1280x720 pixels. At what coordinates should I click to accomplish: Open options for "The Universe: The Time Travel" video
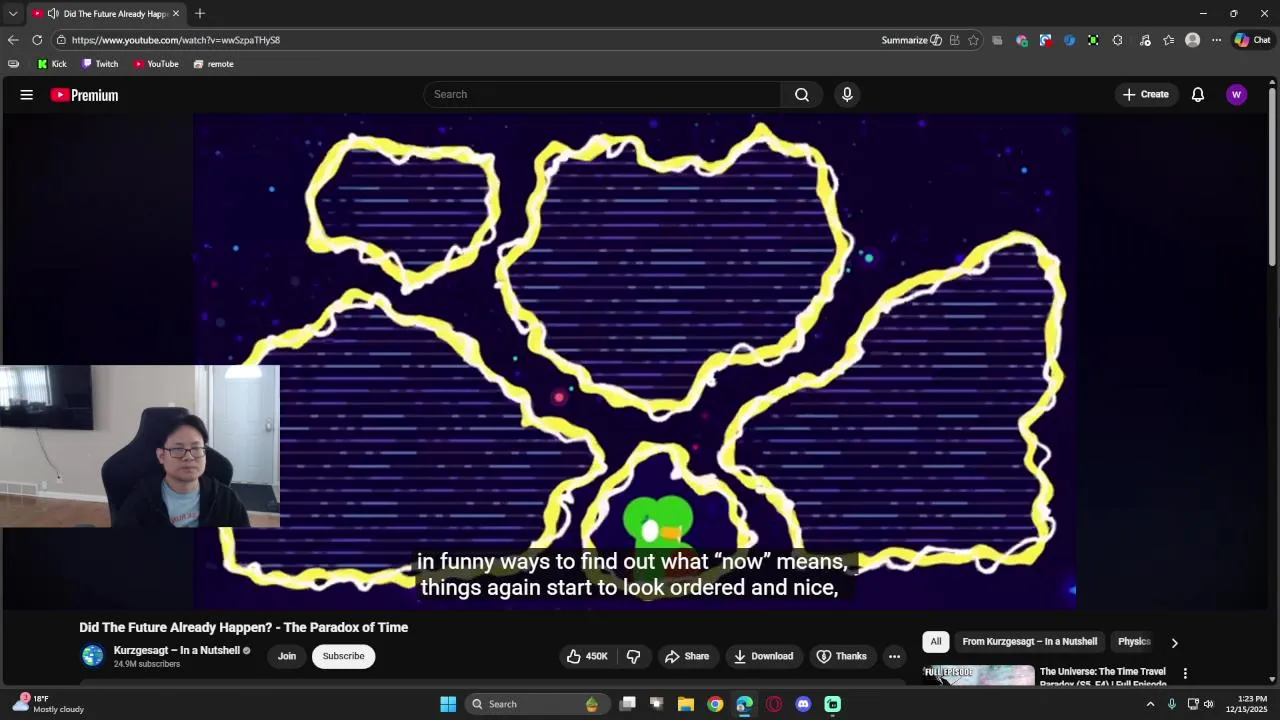click(1185, 674)
